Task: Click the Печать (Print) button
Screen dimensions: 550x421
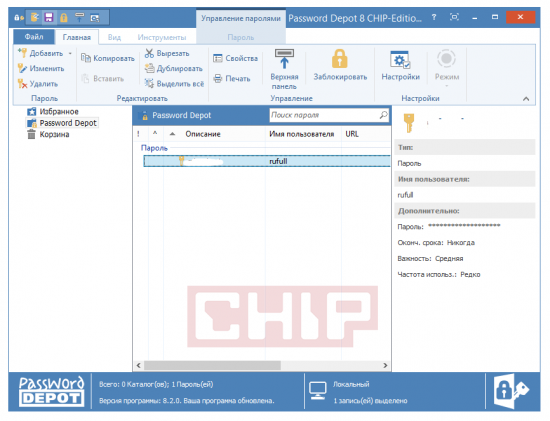Action: point(232,79)
